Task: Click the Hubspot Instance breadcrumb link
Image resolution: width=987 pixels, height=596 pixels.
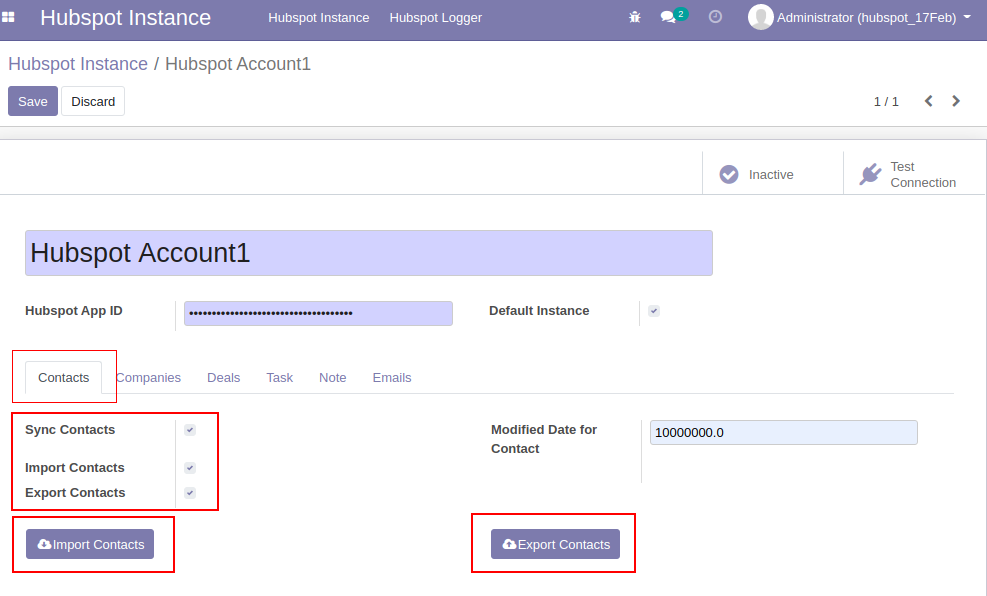Action: (77, 64)
